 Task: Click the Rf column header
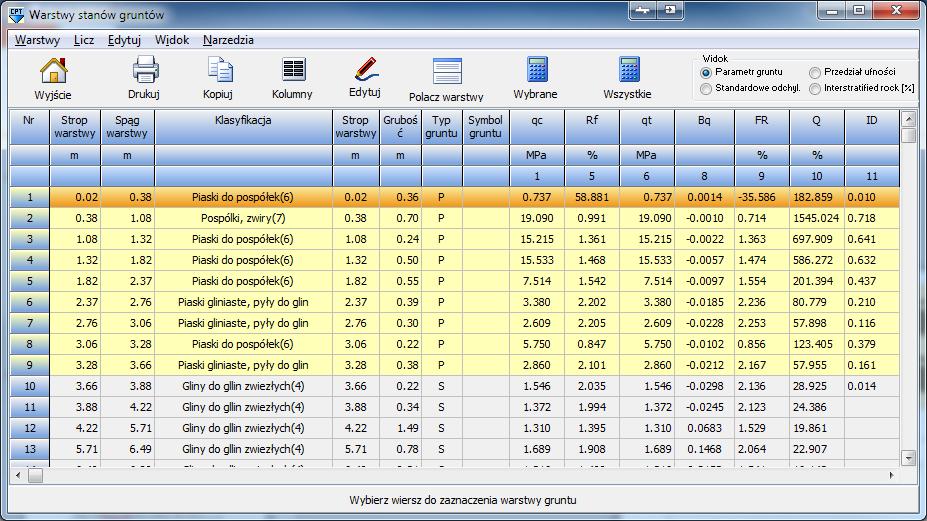tap(592, 127)
